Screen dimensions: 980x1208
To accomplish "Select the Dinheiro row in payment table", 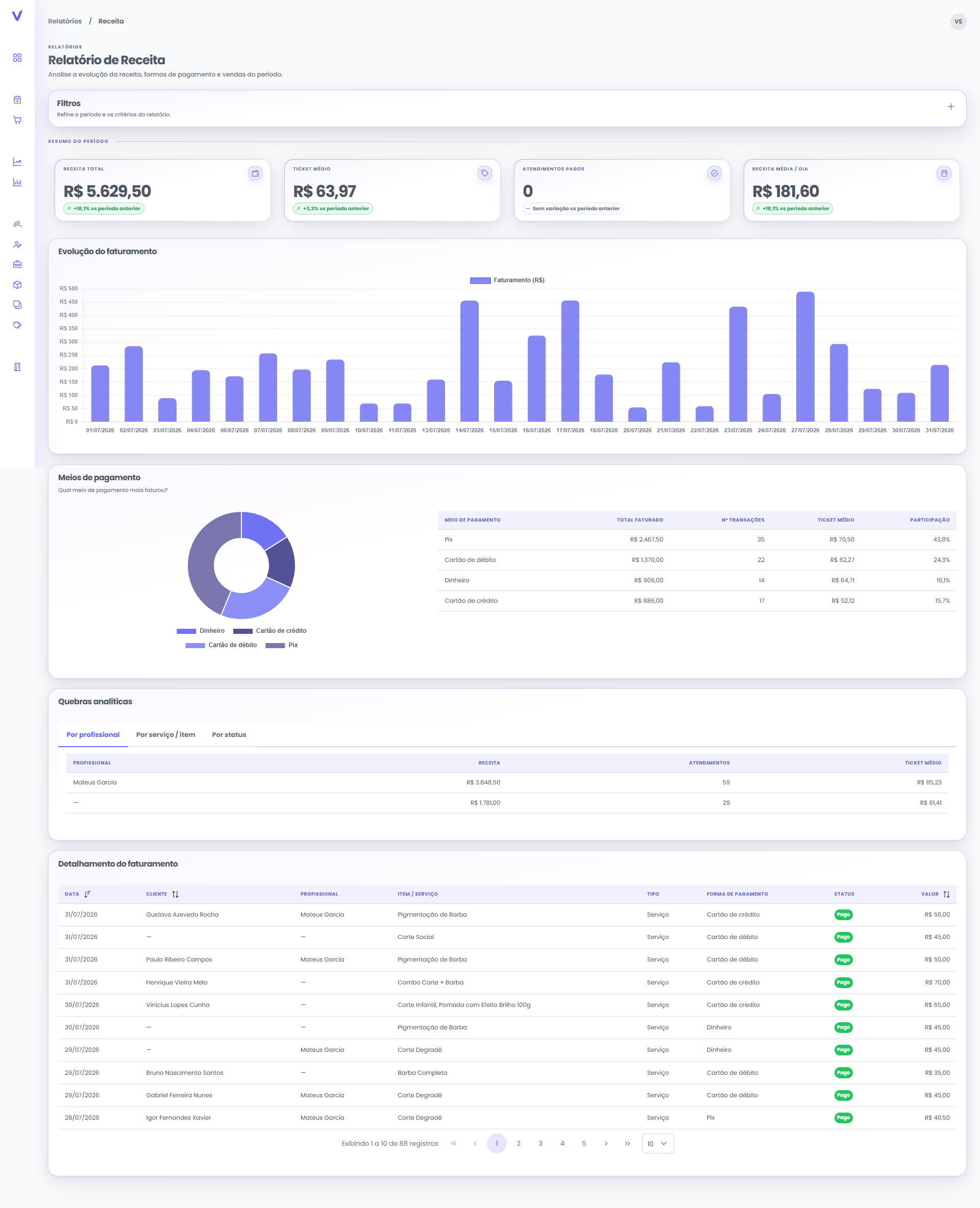I will 697,581.
